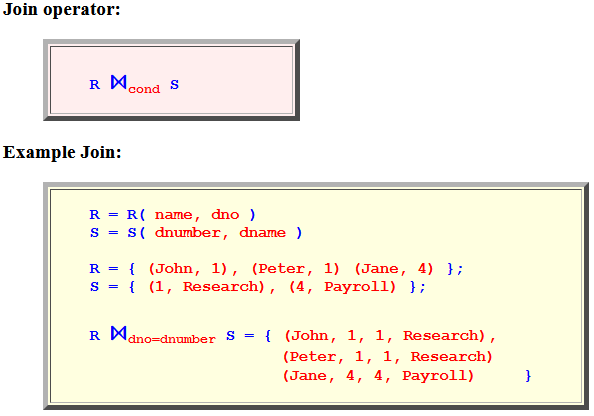Select the 'dno=dnumber' subscript condition
The image size is (594, 416).
click(x=172, y=339)
